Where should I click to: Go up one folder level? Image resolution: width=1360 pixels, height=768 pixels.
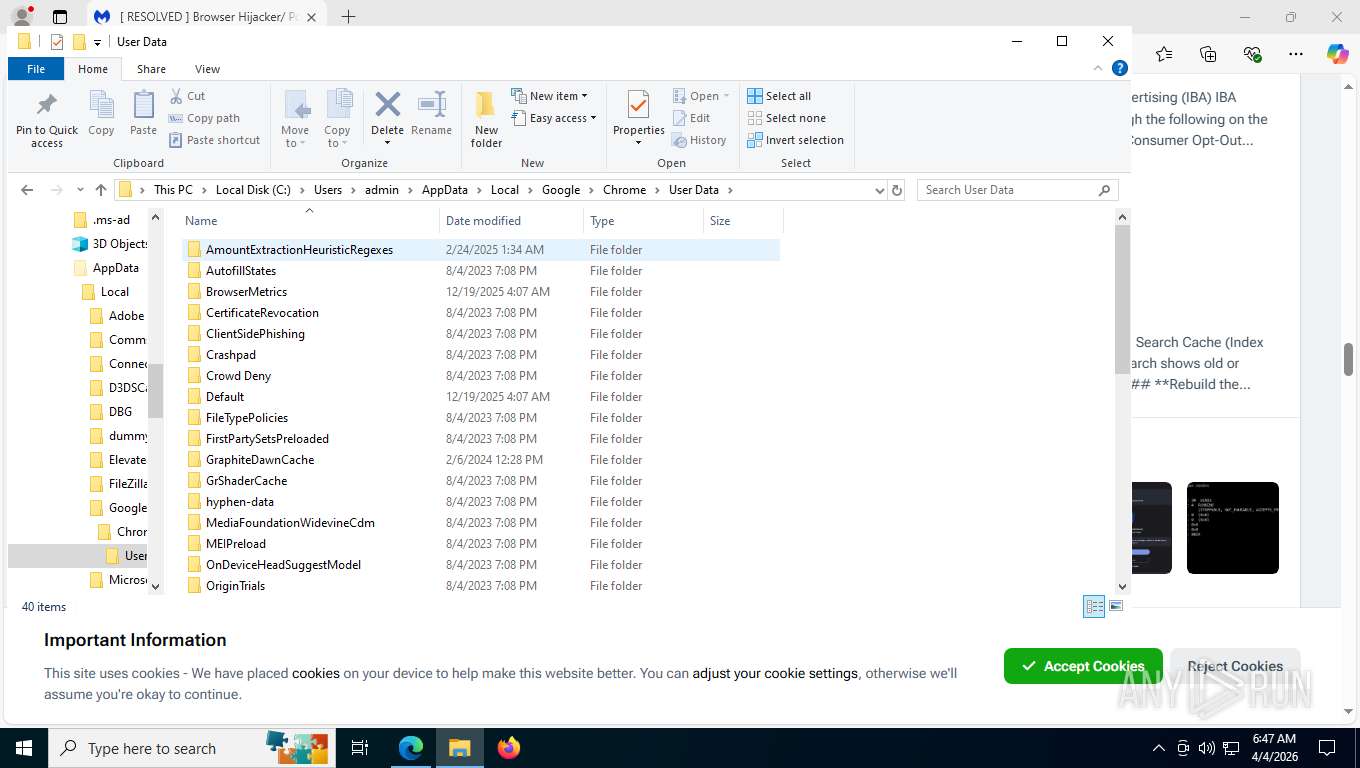(100, 190)
